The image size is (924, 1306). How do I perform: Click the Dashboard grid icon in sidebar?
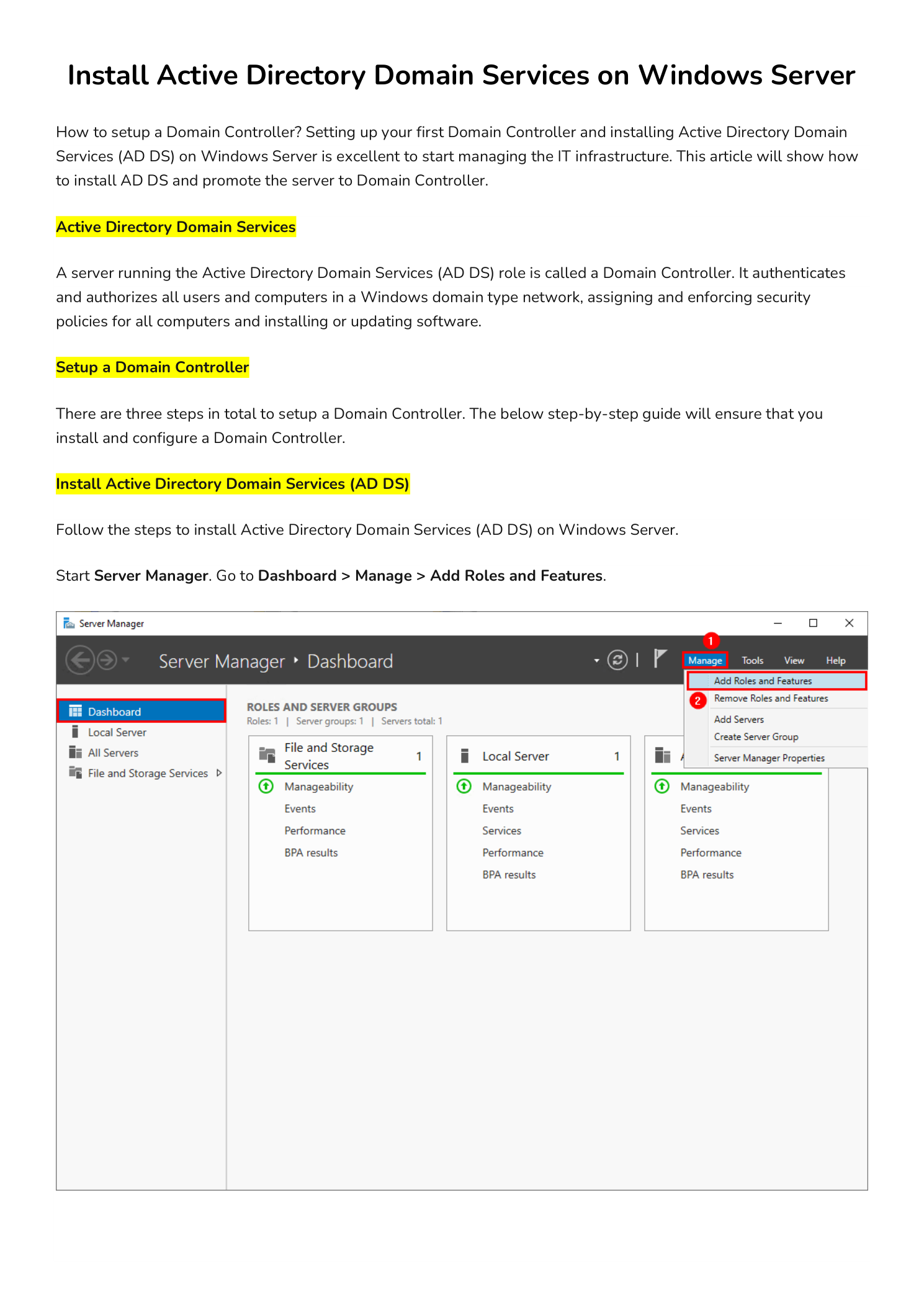click(75, 711)
